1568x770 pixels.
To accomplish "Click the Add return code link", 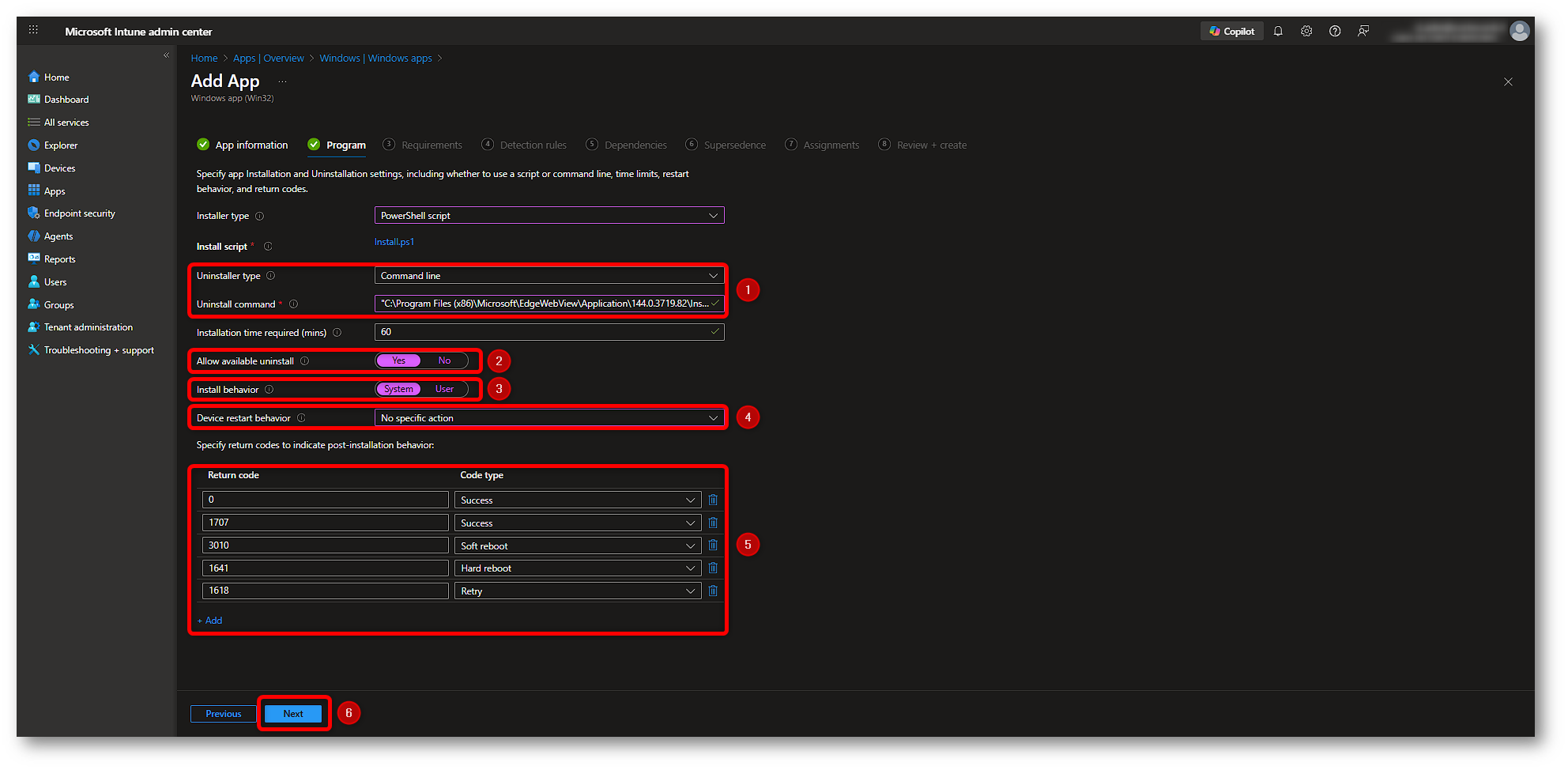I will click(x=210, y=621).
